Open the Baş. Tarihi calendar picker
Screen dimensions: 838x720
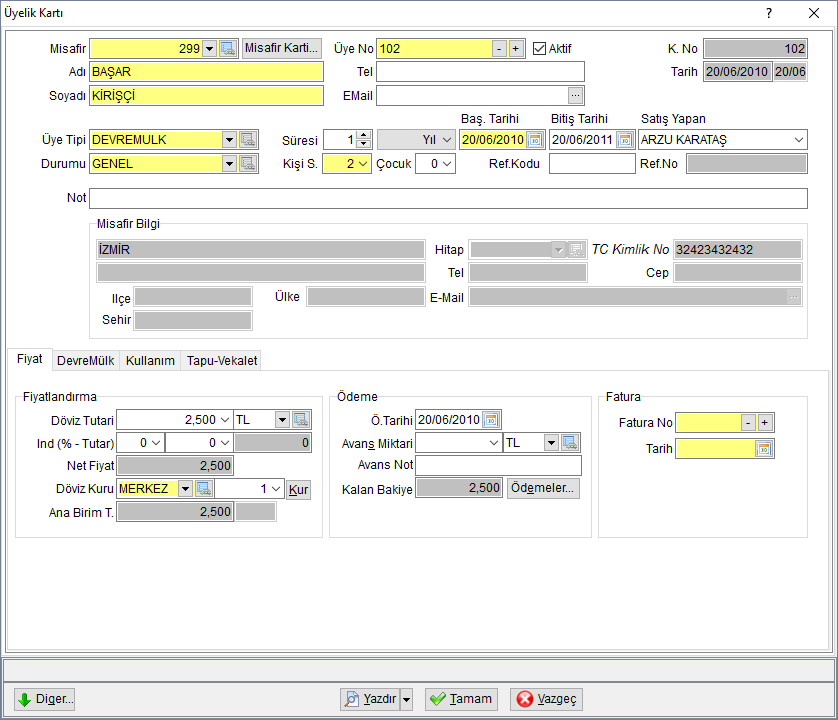(535, 140)
